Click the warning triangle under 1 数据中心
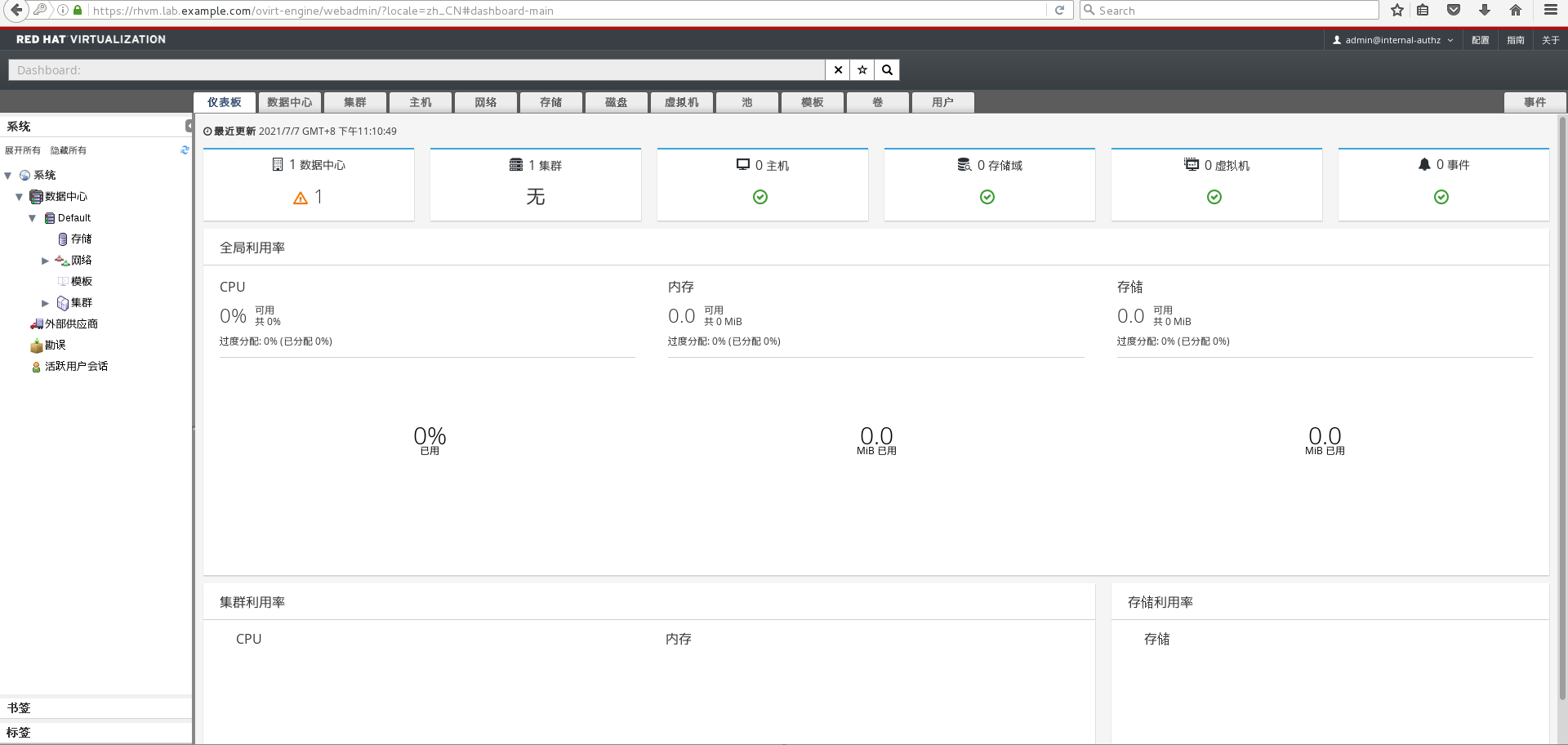 299,197
